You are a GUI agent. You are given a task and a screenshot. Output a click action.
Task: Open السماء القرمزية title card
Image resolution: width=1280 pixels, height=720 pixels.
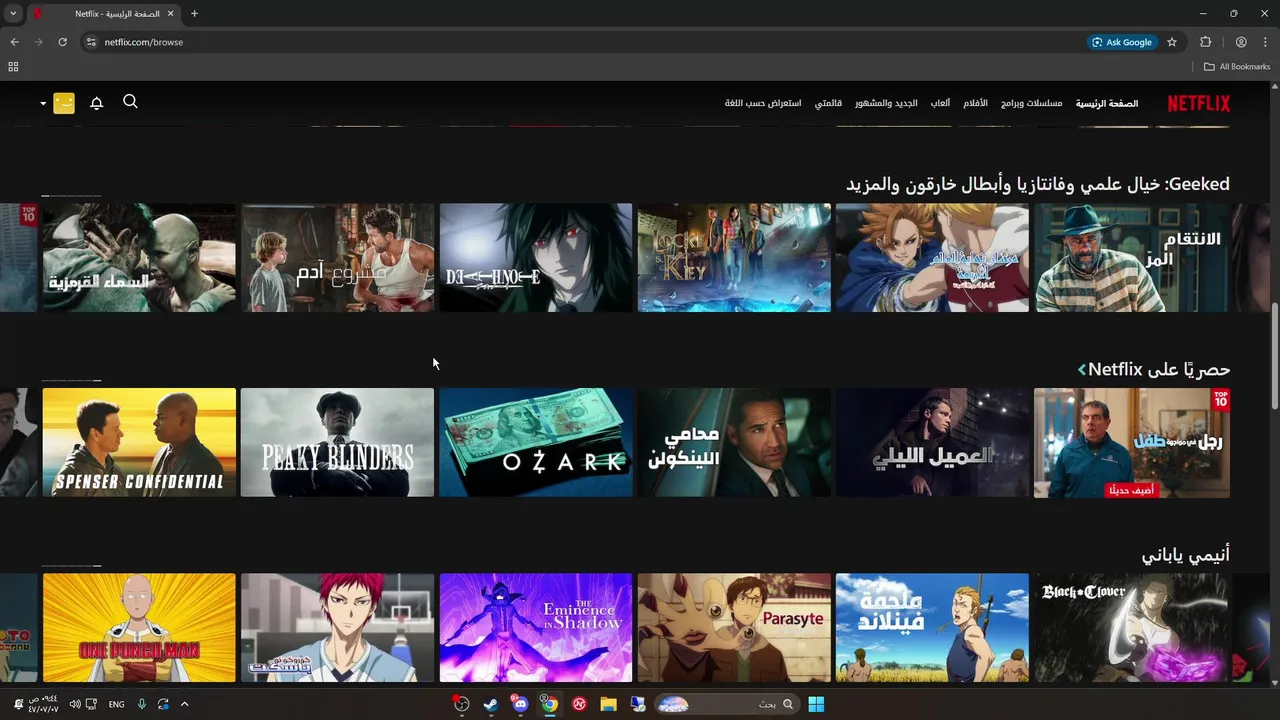click(x=139, y=258)
